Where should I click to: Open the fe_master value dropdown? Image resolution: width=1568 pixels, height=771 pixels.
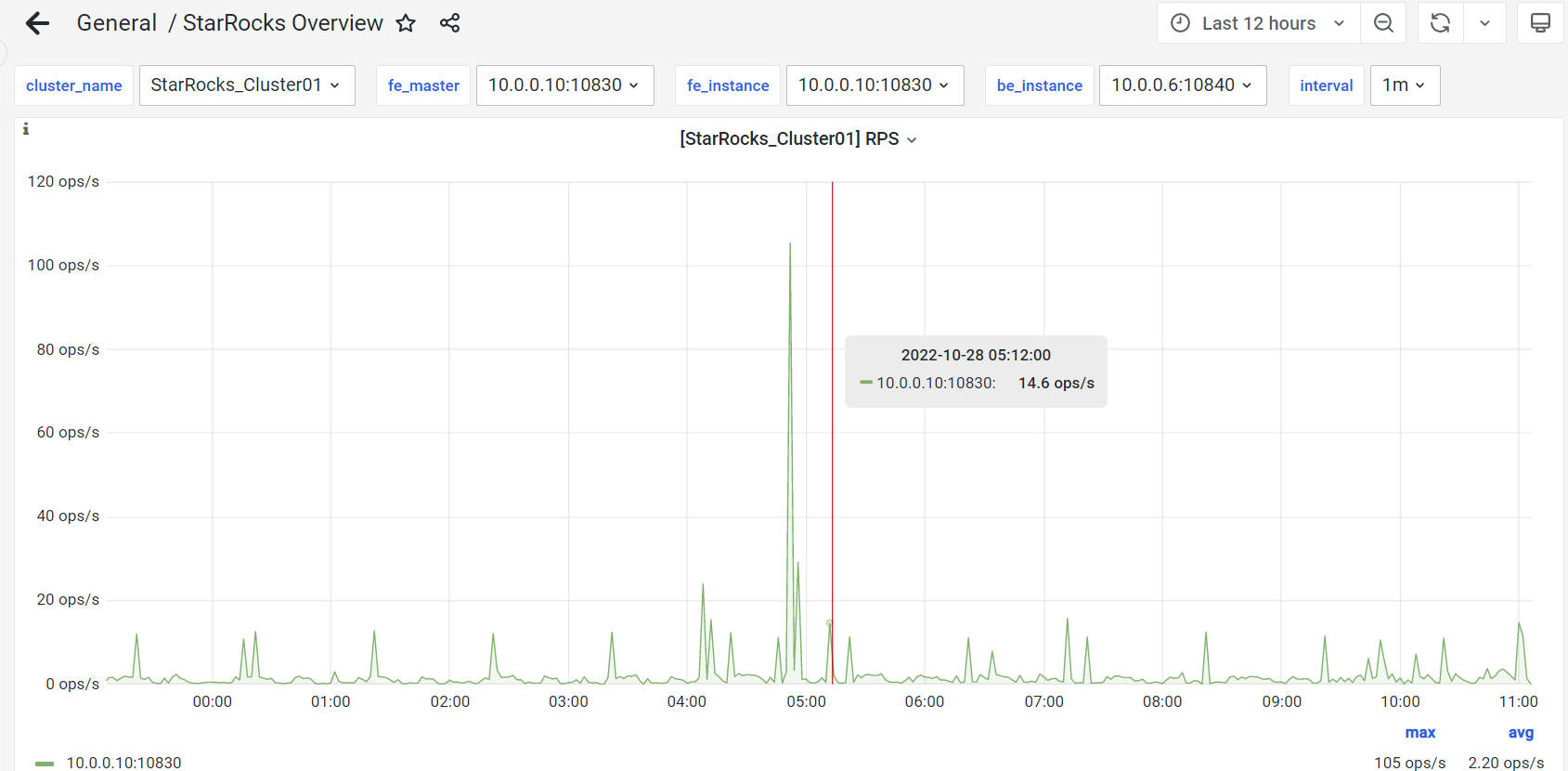pyautogui.click(x=564, y=85)
